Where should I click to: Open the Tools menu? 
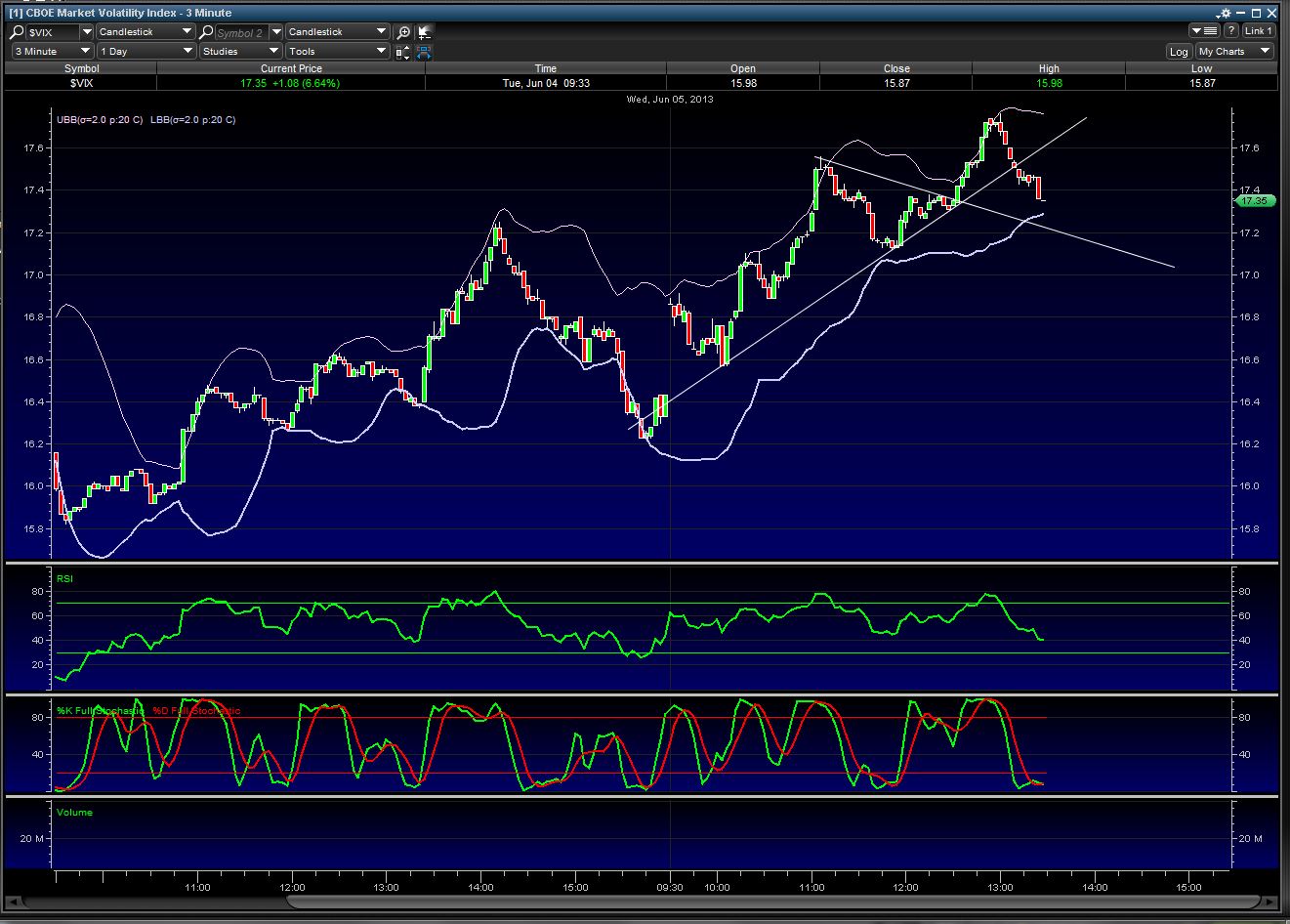[x=337, y=52]
